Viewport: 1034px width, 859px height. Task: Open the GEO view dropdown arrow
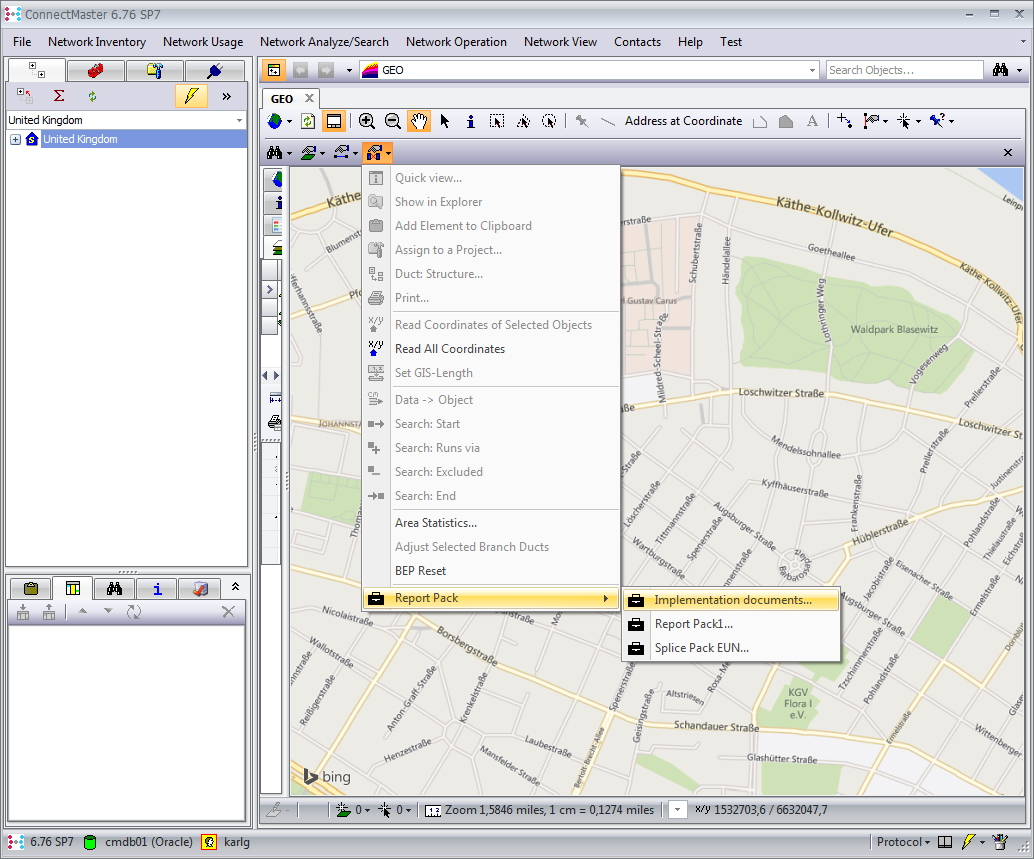pos(812,70)
